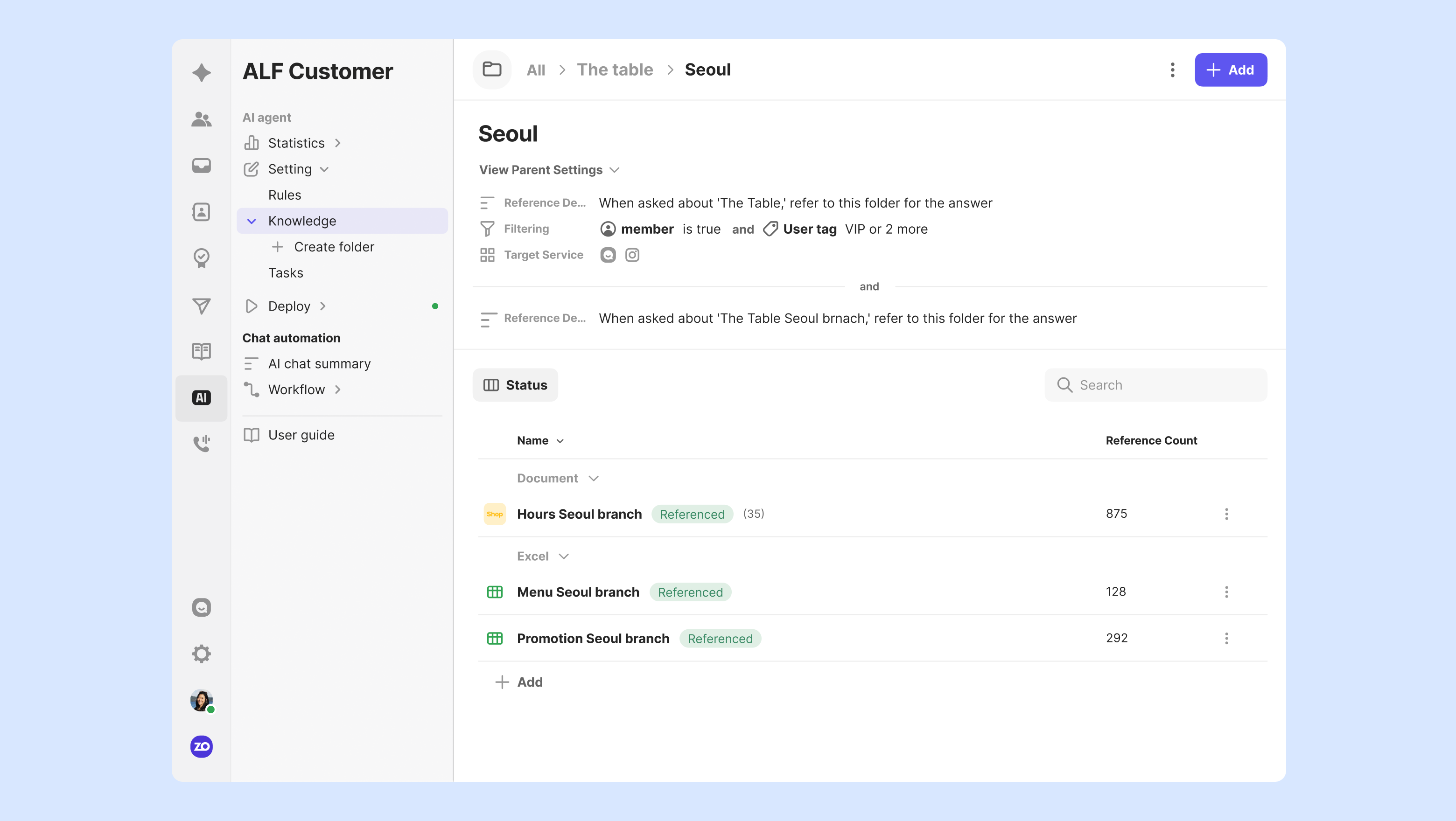The height and width of the screenshot is (821, 1456).
Task: Open folder icon beside breadcrumb
Action: pyautogui.click(x=492, y=70)
